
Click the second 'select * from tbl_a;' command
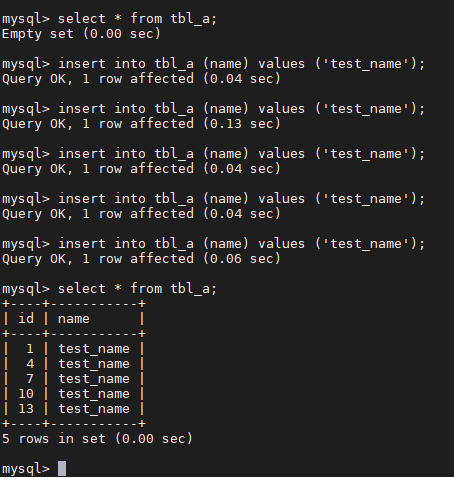(x=137, y=289)
